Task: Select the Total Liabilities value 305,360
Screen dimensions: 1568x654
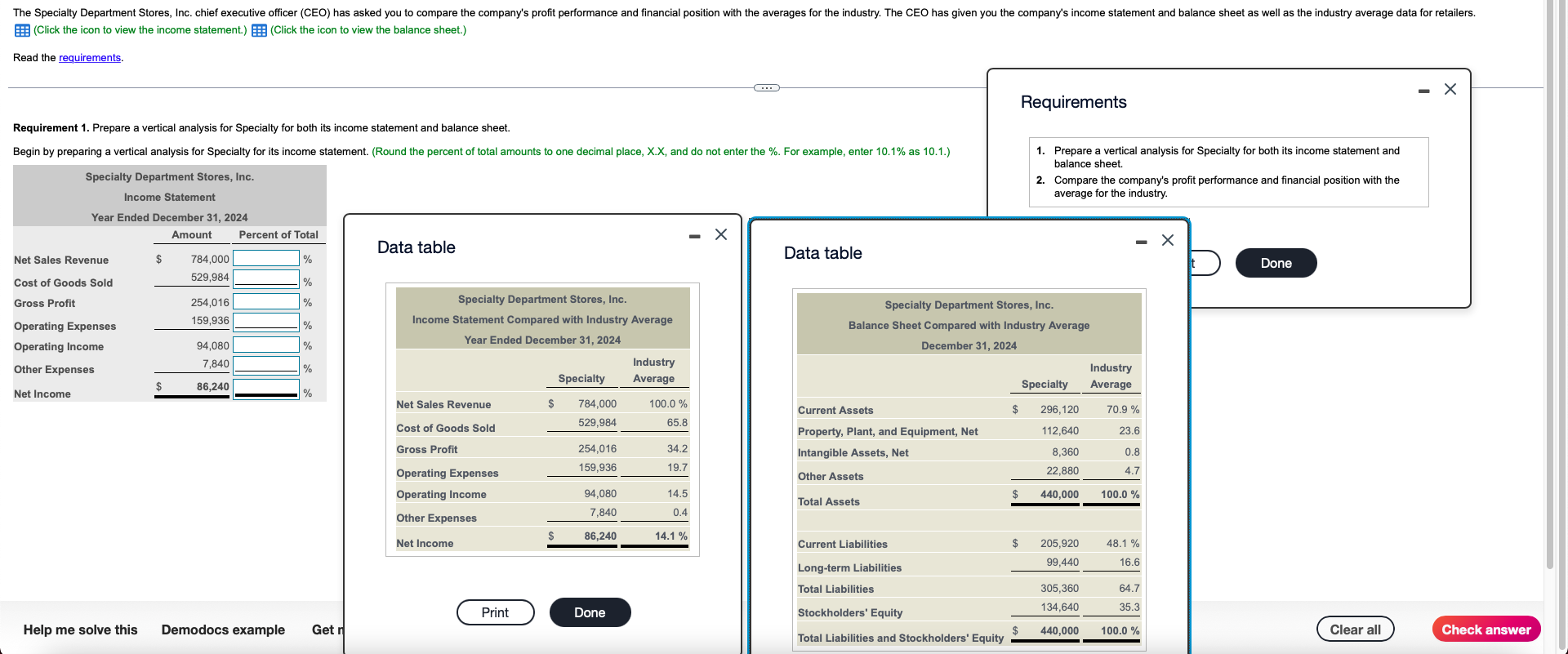Action: tap(1059, 589)
